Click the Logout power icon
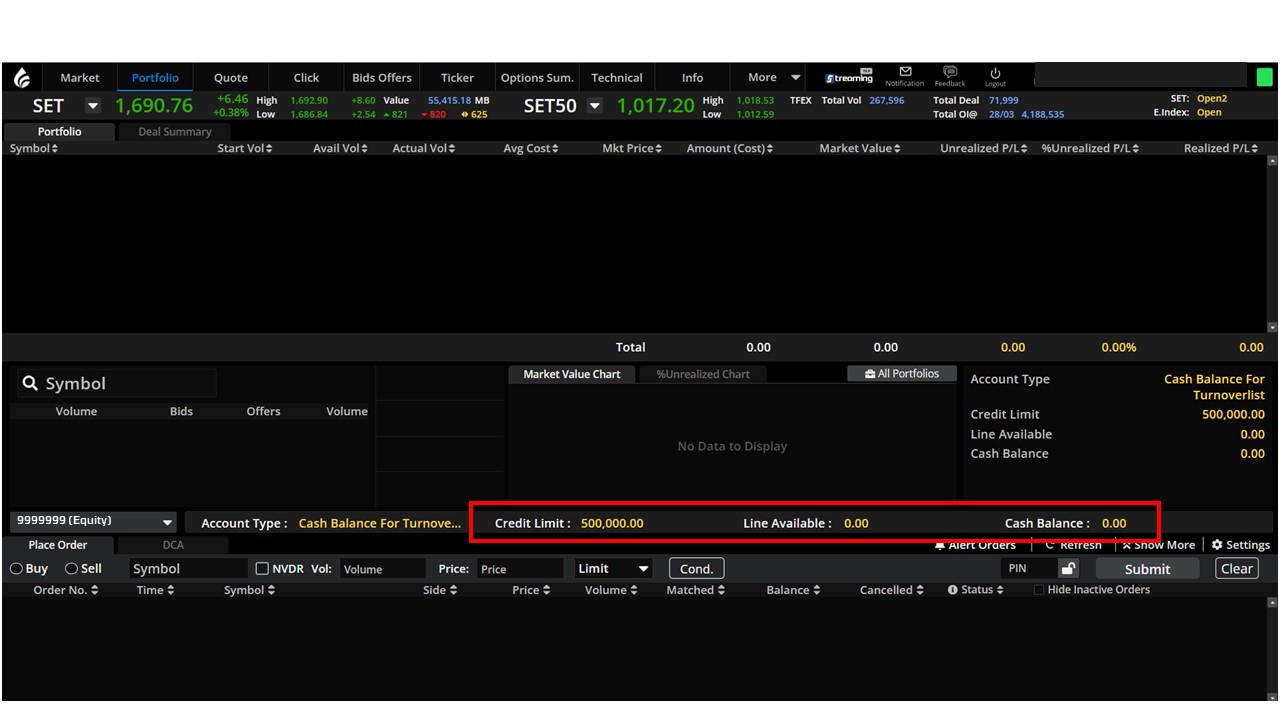Screen dimensions: 1280x720 995,73
